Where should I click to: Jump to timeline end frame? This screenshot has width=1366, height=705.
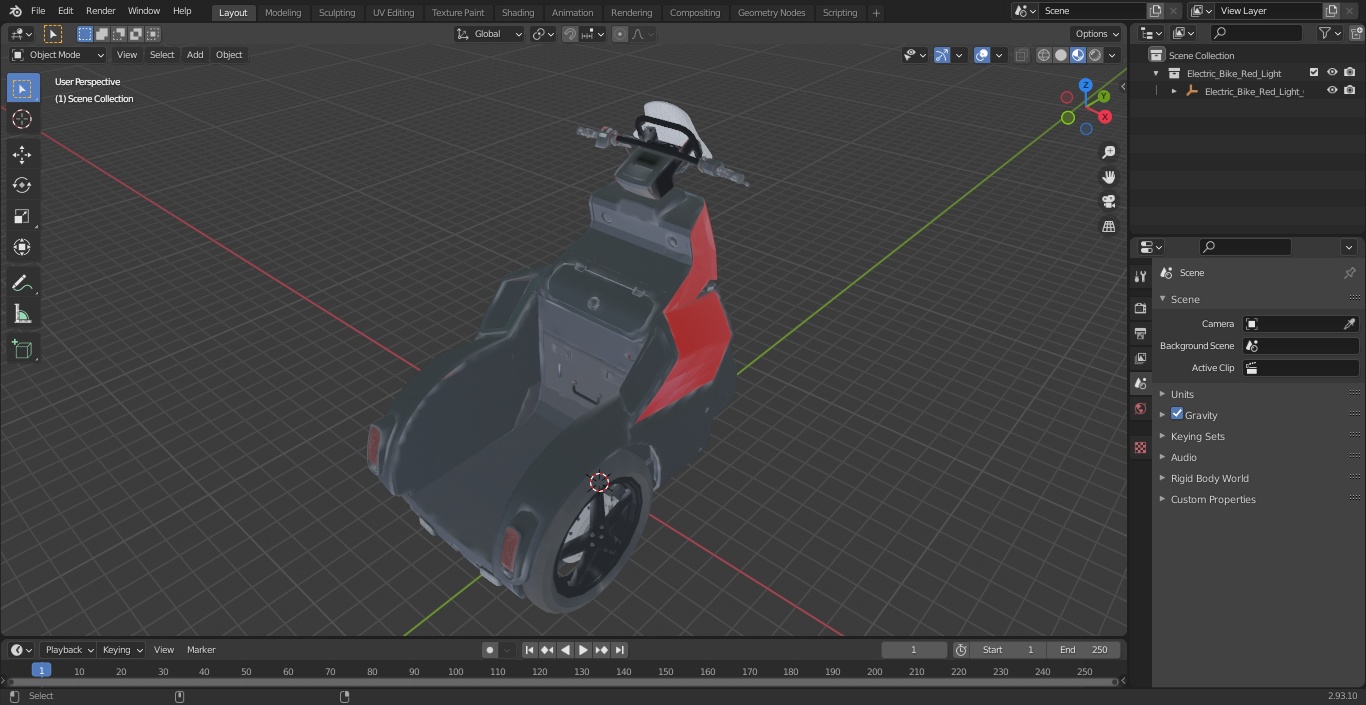pos(619,650)
